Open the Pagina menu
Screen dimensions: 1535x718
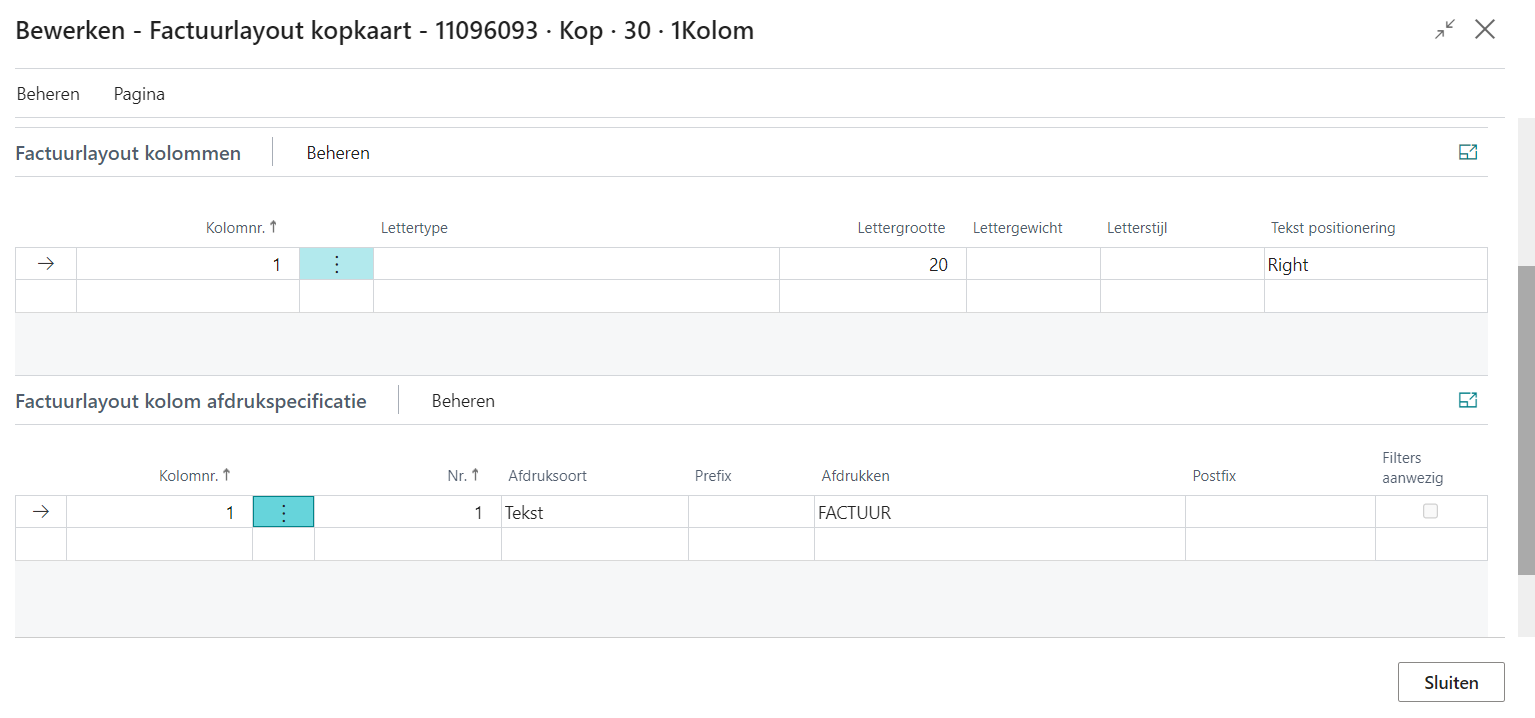click(x=139, y=94)
